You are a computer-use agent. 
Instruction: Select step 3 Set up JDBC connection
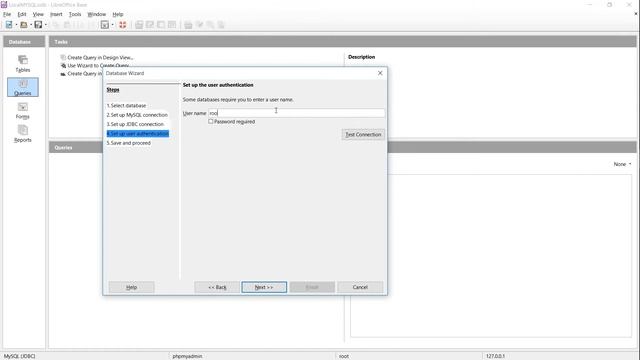(x=135, y=124)
